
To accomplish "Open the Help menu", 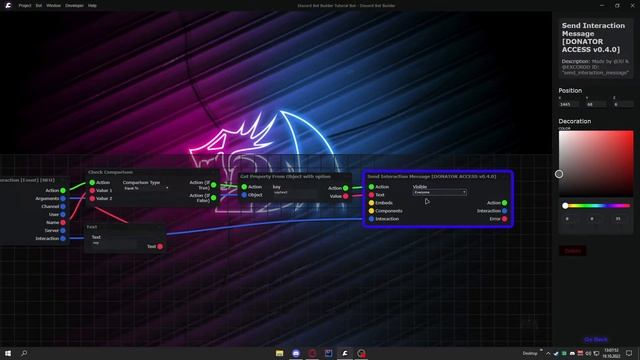I will click(92, 6).
